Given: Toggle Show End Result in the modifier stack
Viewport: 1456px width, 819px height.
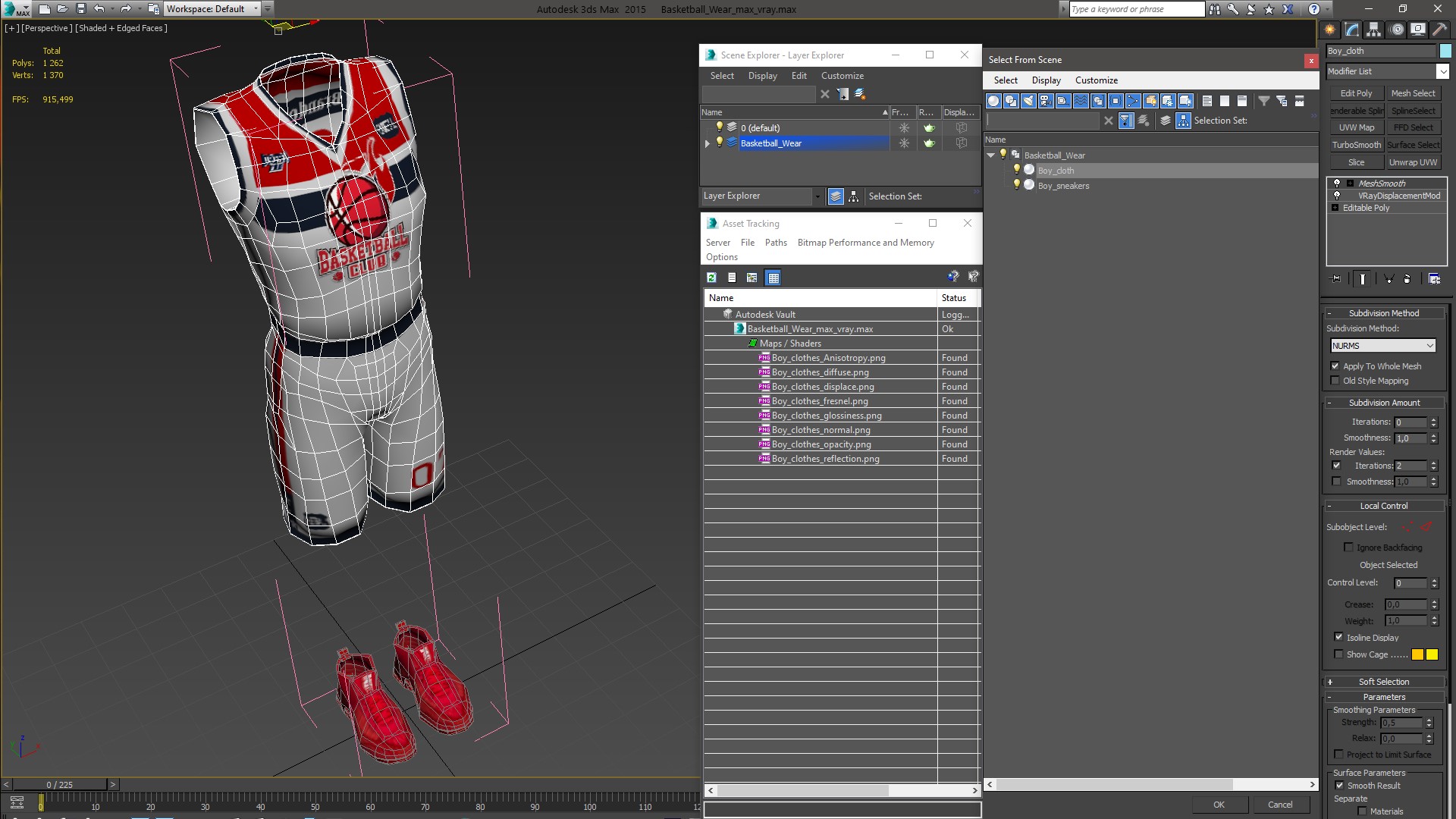Looking at the screenshot, I should click(1363, 279).
